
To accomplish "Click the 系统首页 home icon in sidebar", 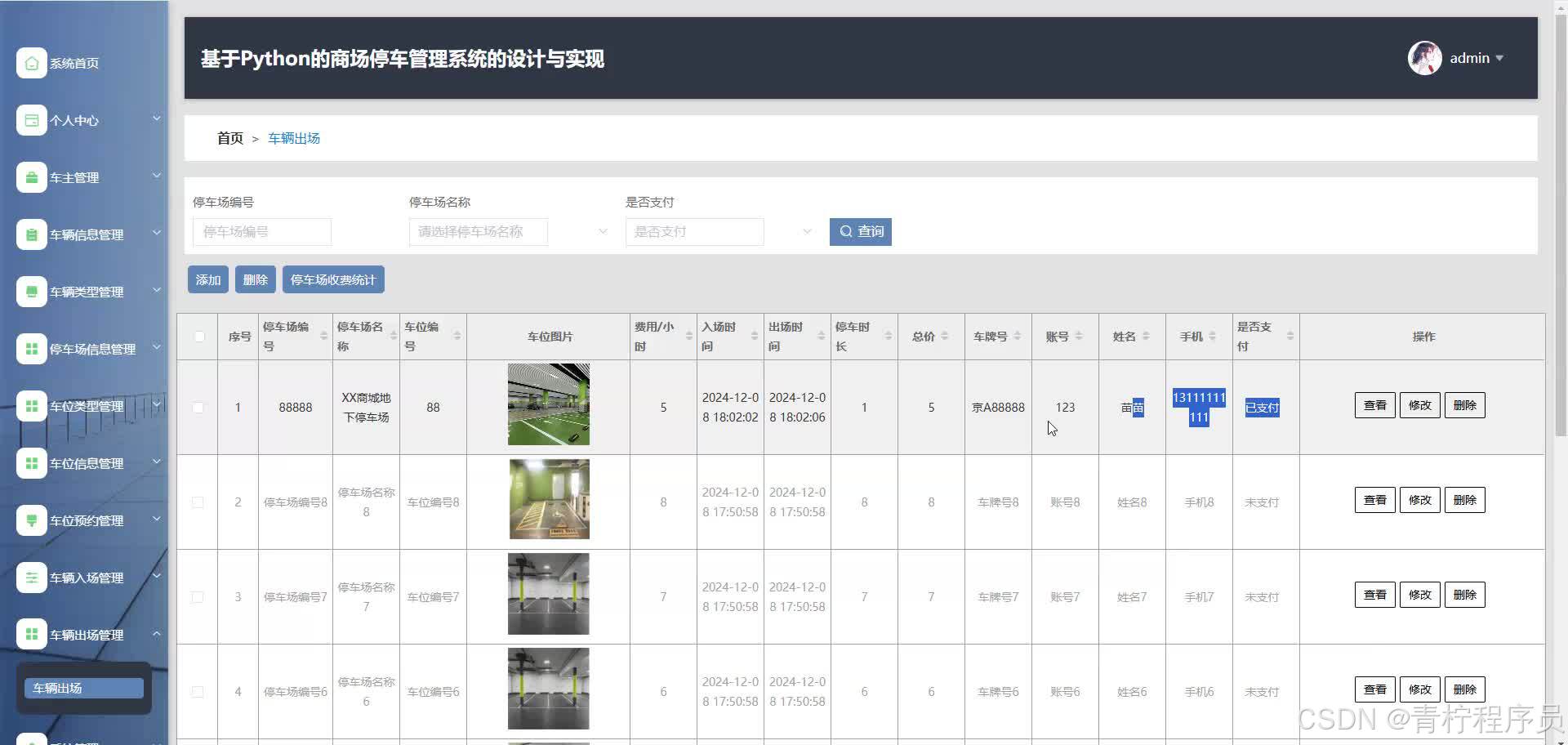I will click(31, 63).
